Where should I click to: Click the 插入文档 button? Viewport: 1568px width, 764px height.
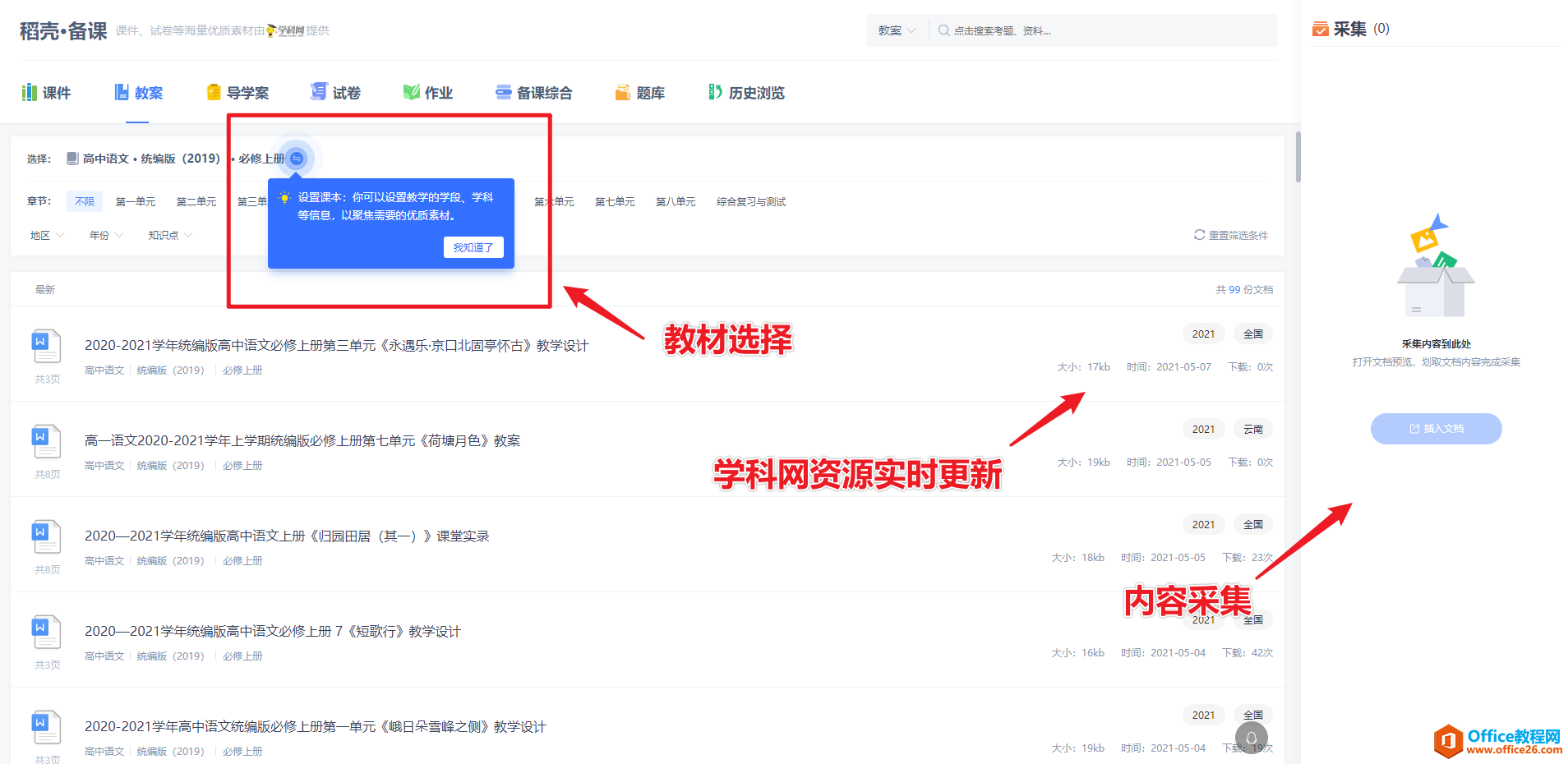[1436, 429]
